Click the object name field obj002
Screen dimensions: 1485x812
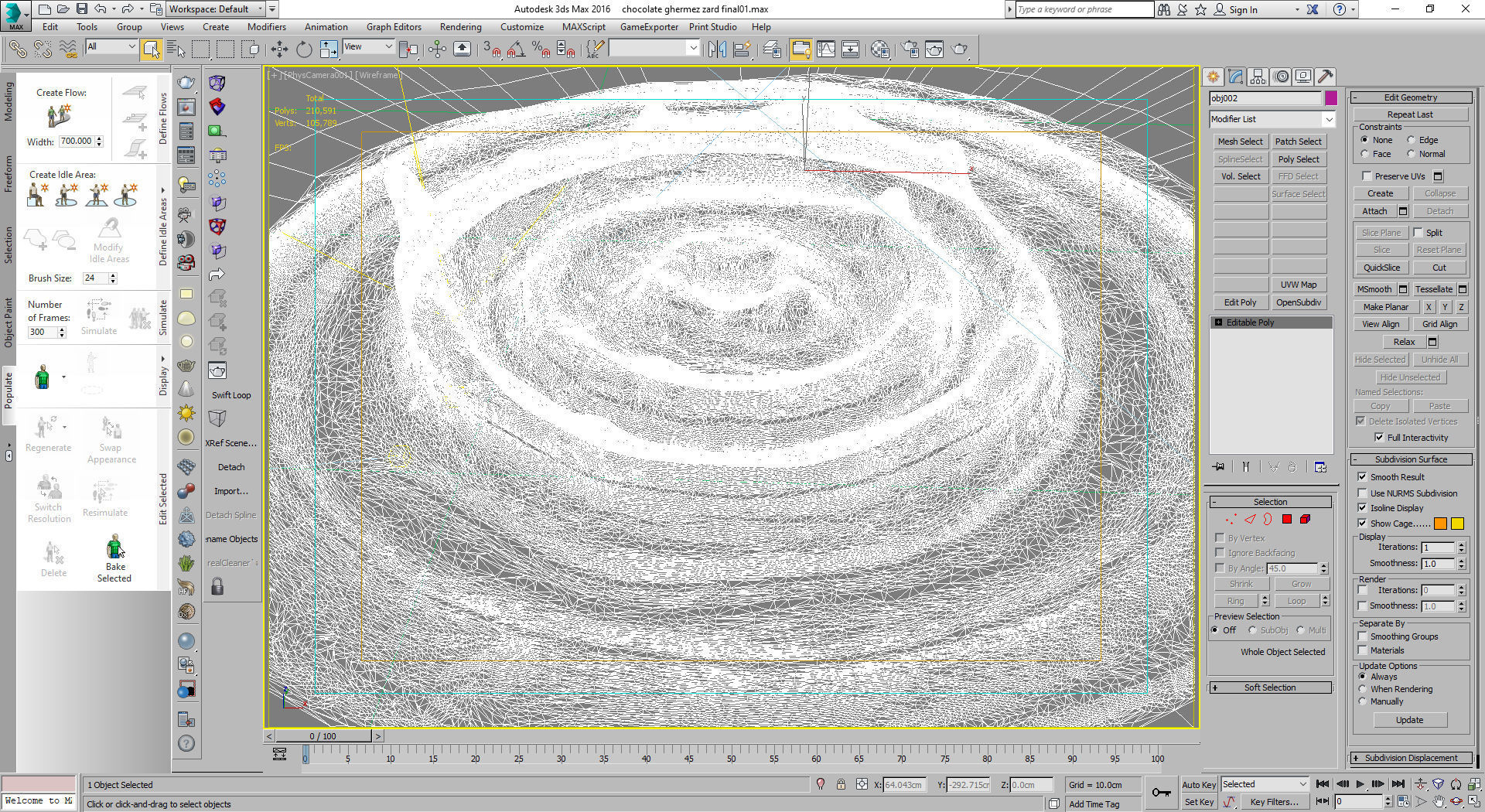1265,98
